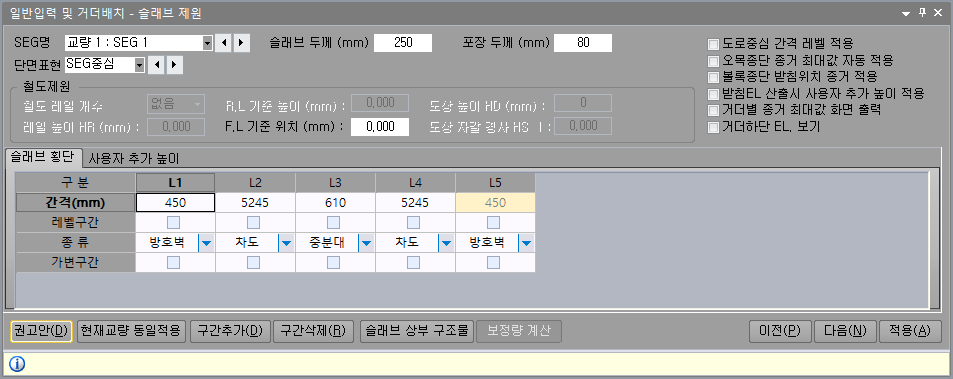
Task: Click 레벨구간 row header
Action: pyautogui.click(x=75, y=222)
